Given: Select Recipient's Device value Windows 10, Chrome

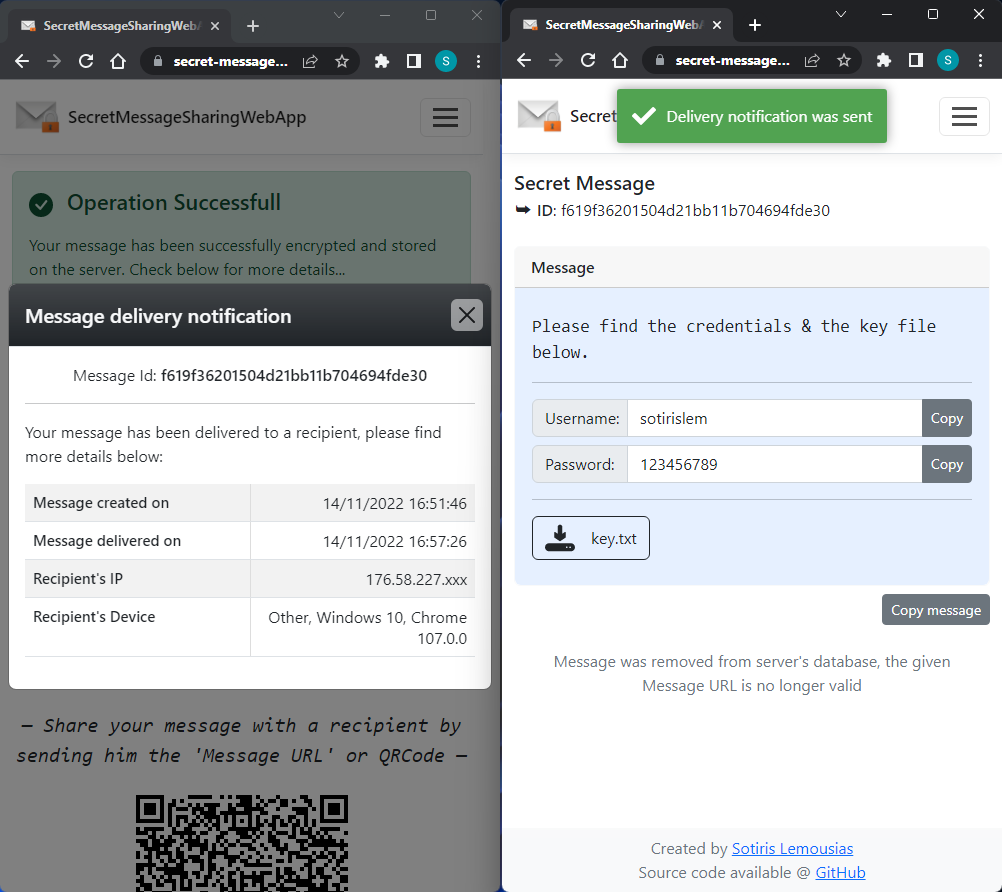Looking at the screenshot, I should (x=367, y=628).
